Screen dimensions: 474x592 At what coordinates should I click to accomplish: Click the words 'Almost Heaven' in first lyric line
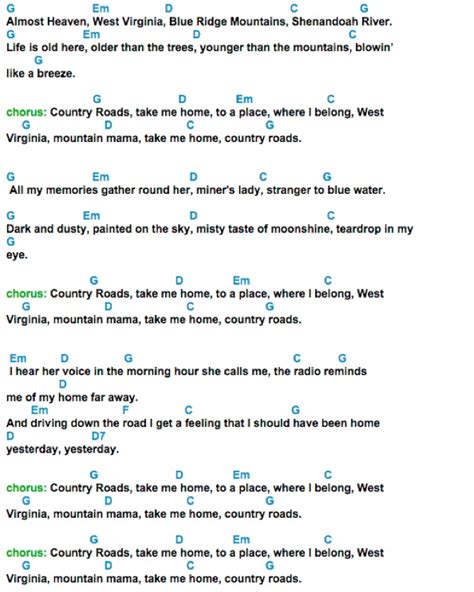tap(46, 22)
